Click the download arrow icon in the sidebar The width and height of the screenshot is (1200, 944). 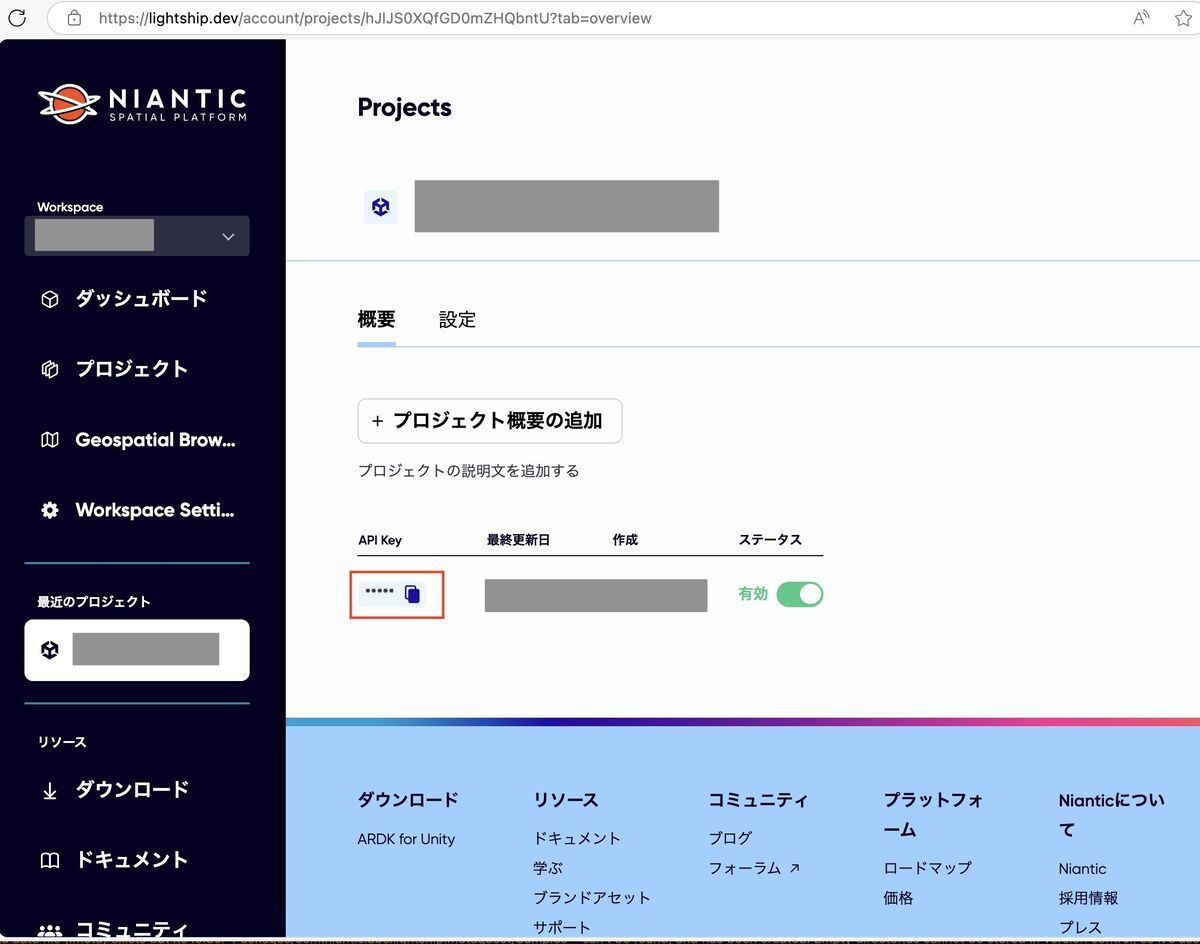pos(49,791)
